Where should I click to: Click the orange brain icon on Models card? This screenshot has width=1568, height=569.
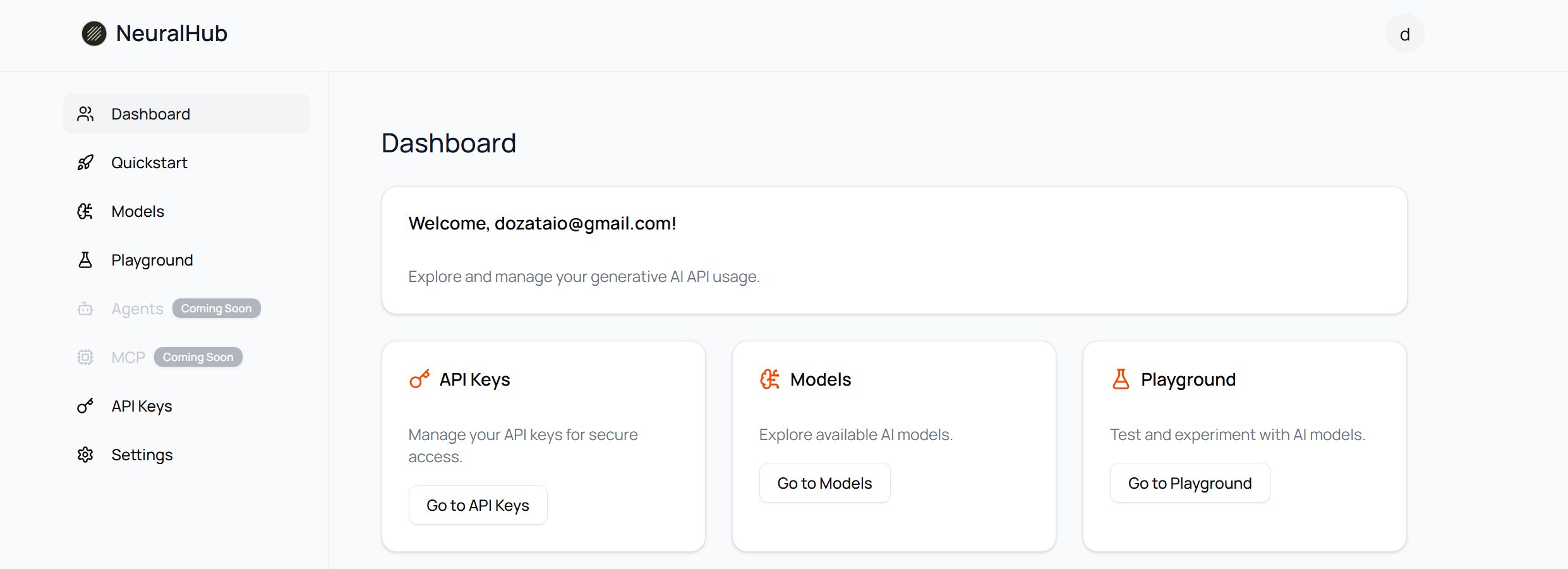point(770,379)
